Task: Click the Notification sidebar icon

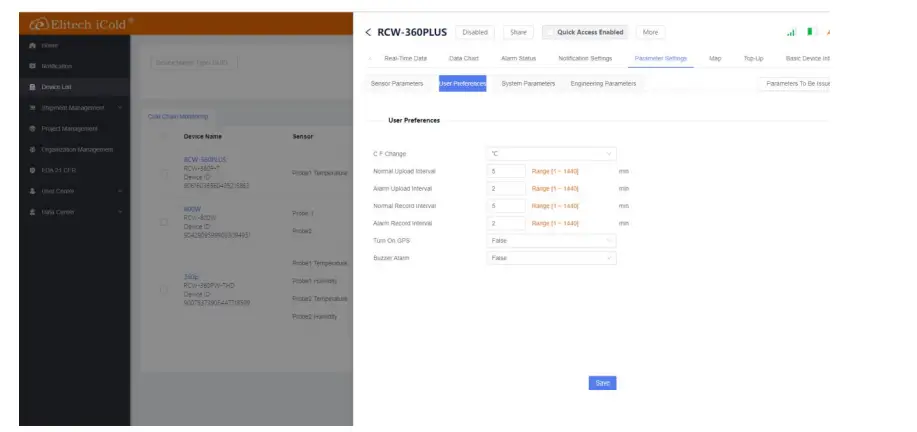Action: tap(32, 66)
